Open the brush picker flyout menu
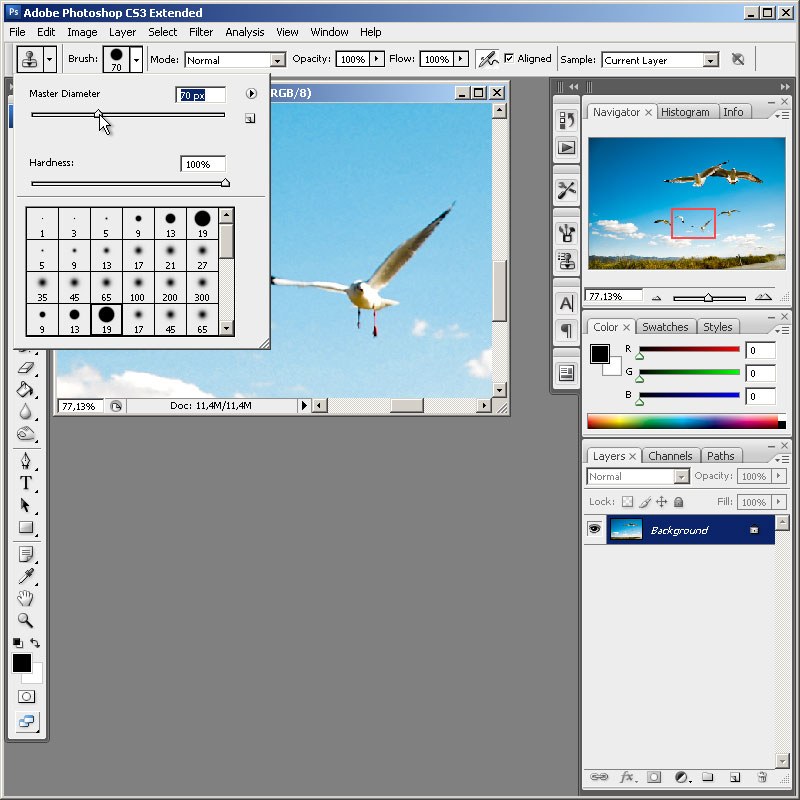Viewport: 800px width, 800px height. (x=251, y=93)
